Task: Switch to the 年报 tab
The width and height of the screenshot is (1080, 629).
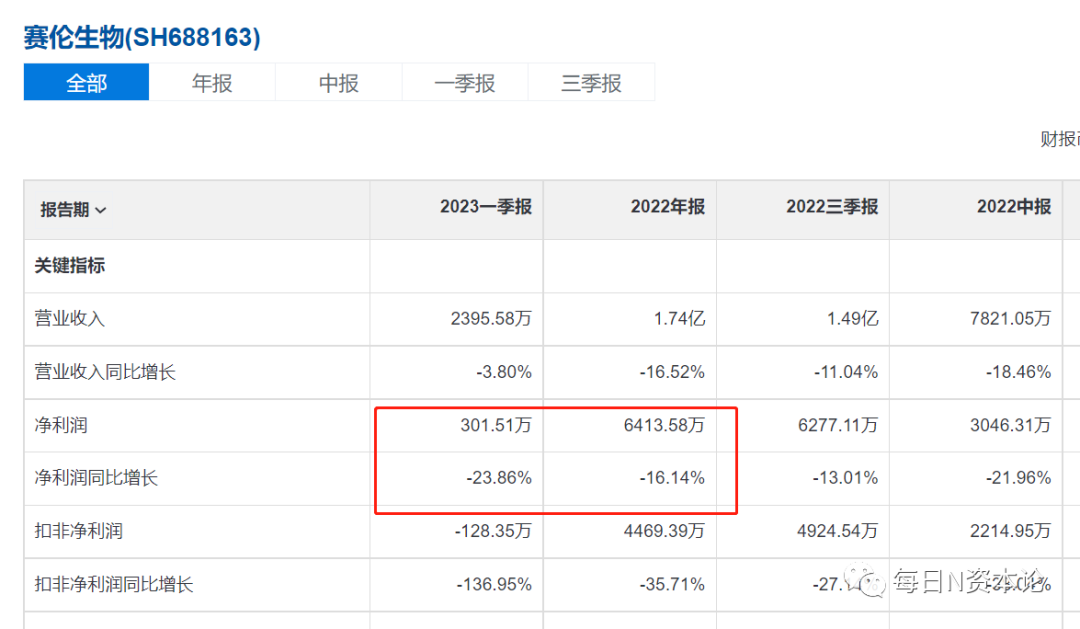Action: pyautogui.click(x=212, y=83)
